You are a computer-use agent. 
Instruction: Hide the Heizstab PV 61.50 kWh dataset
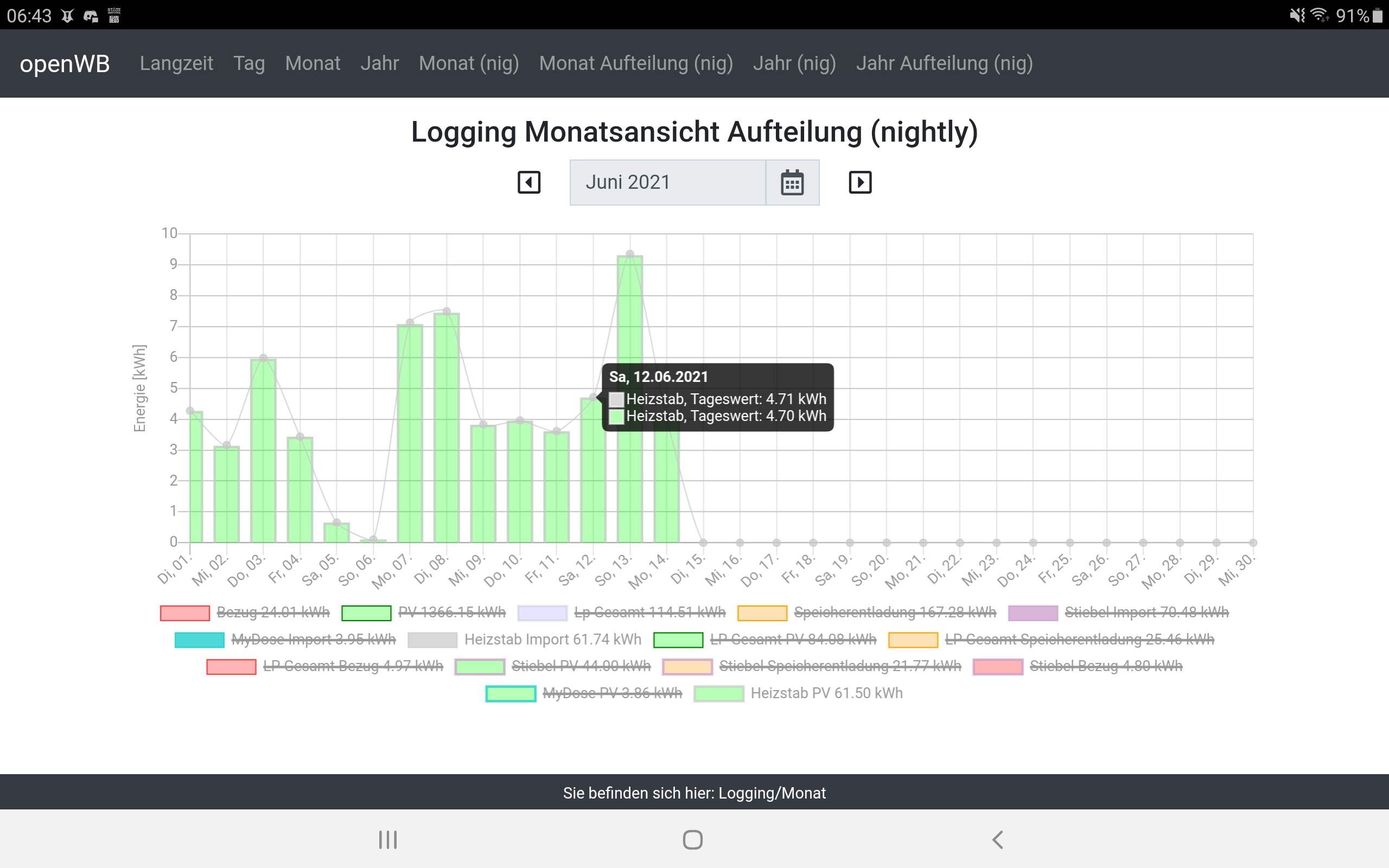pyautogui.click(x=826, y=693)
